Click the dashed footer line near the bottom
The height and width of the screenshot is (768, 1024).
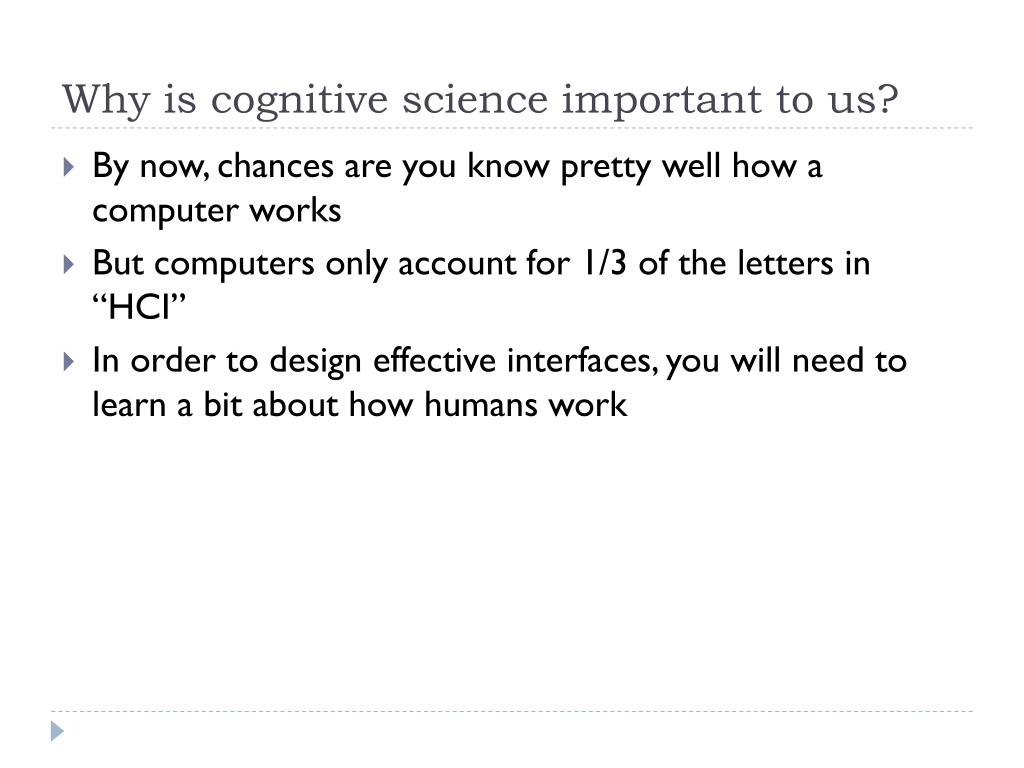point(512,711)
